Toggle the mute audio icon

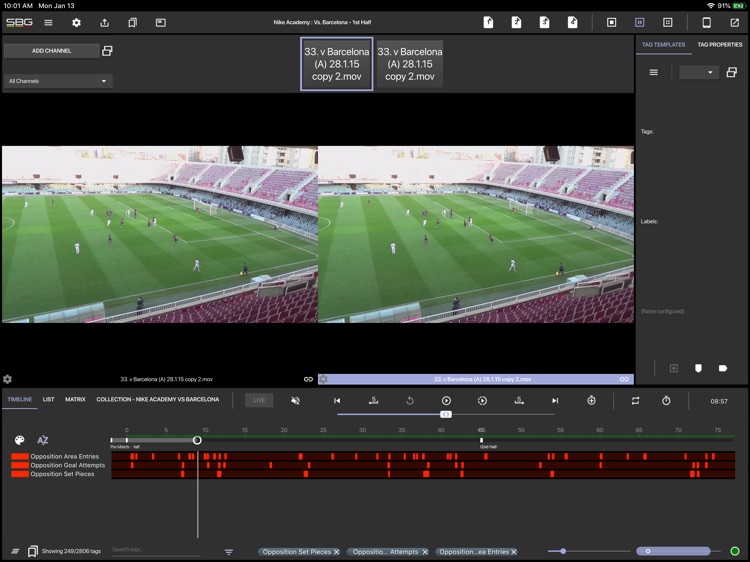point(296,400)
